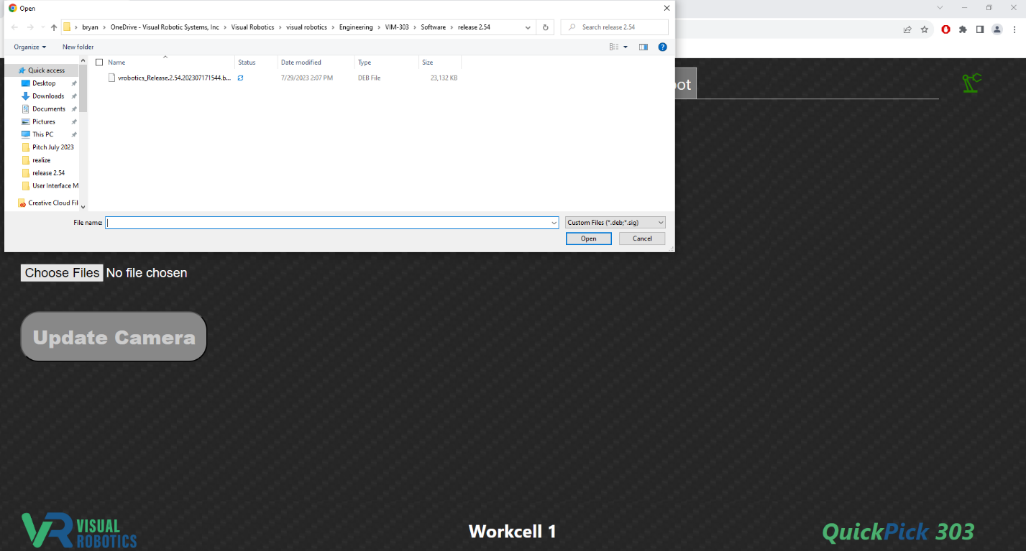Image resolution: width=1026 pixels, height=551 pixels.
Task: Expand the address bar history dropdown
Action: (527, 27)
